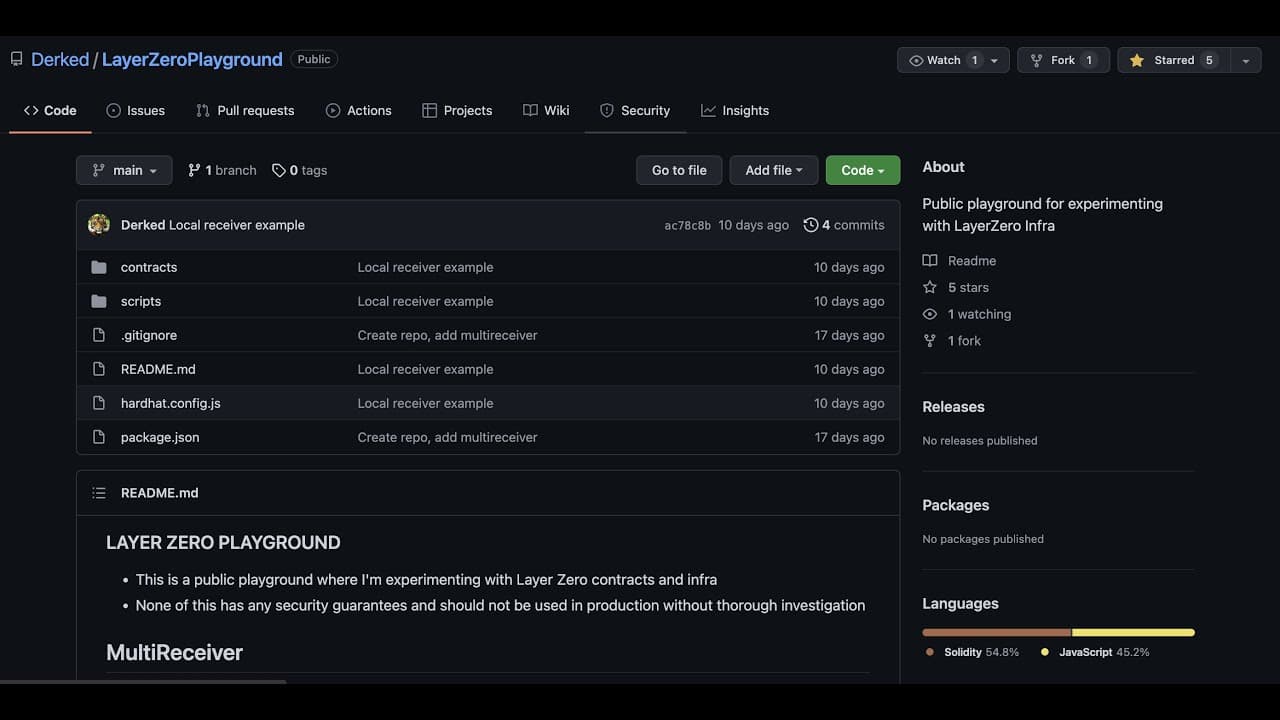Open the Derked owner link
This screenshot has height=720, width=1280.
click(60, 59)
